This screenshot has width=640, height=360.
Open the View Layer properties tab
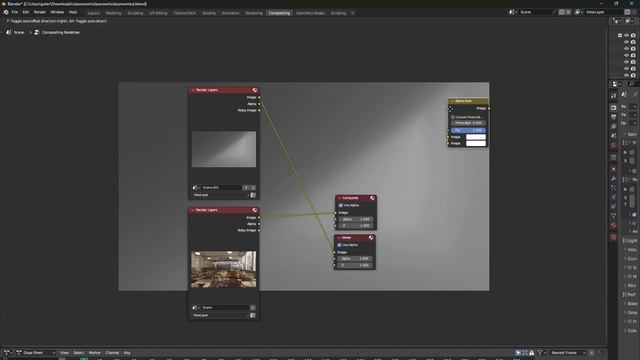tap(613, 127)
